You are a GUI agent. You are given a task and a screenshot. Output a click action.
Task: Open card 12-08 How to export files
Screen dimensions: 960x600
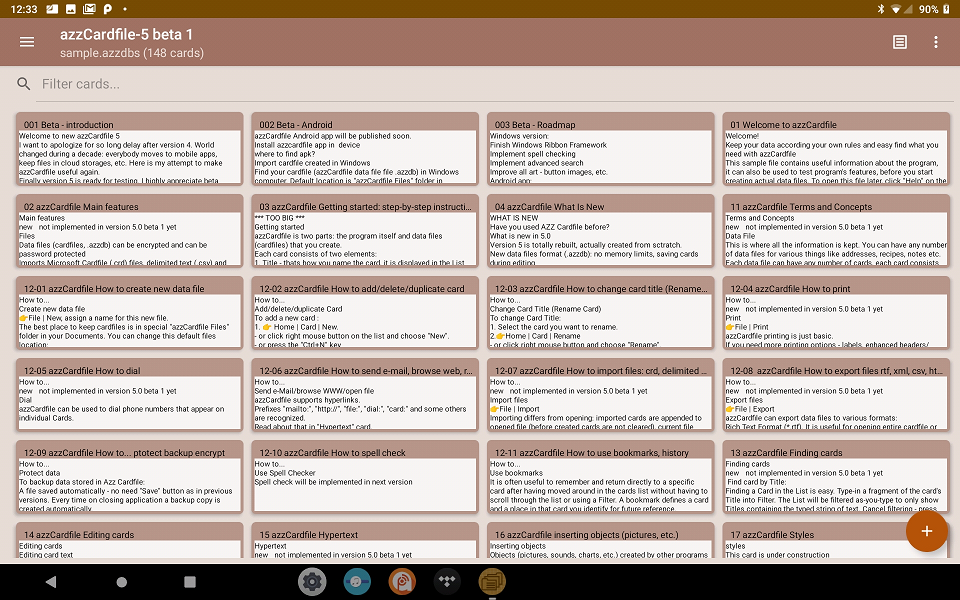[836, 394]
